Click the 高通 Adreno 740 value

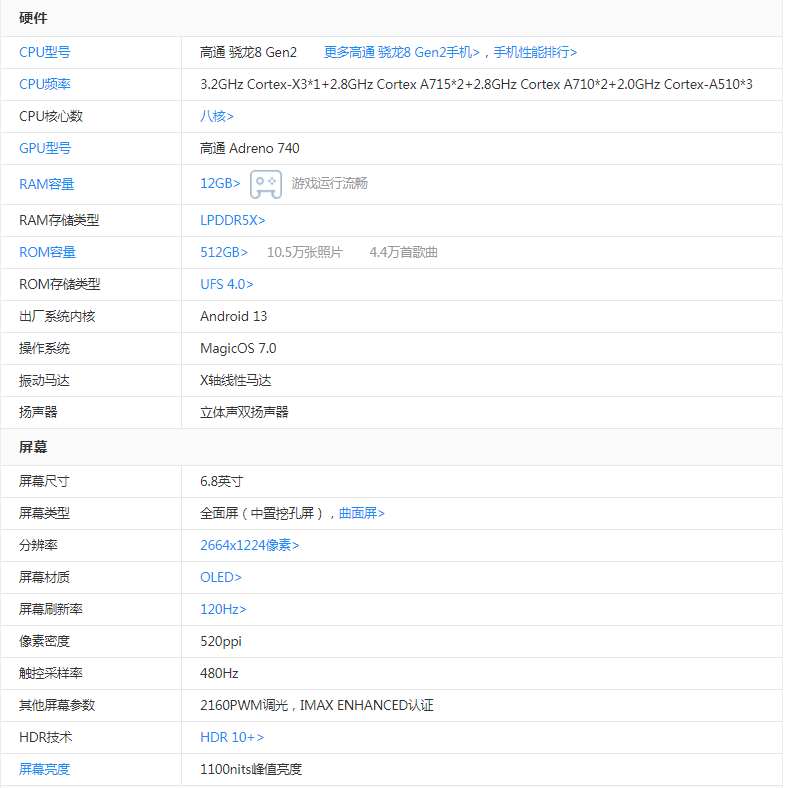tap(250, 148)
